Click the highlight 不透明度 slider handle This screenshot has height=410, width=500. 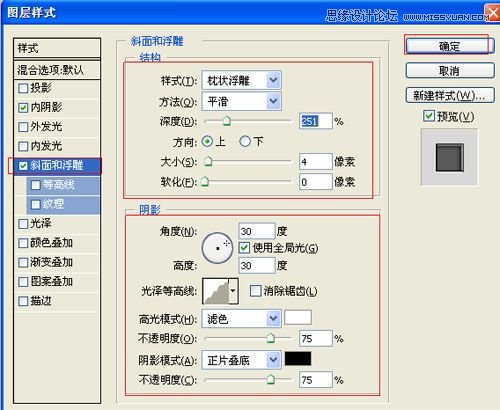pyautogui.click(x=271, y=338)
